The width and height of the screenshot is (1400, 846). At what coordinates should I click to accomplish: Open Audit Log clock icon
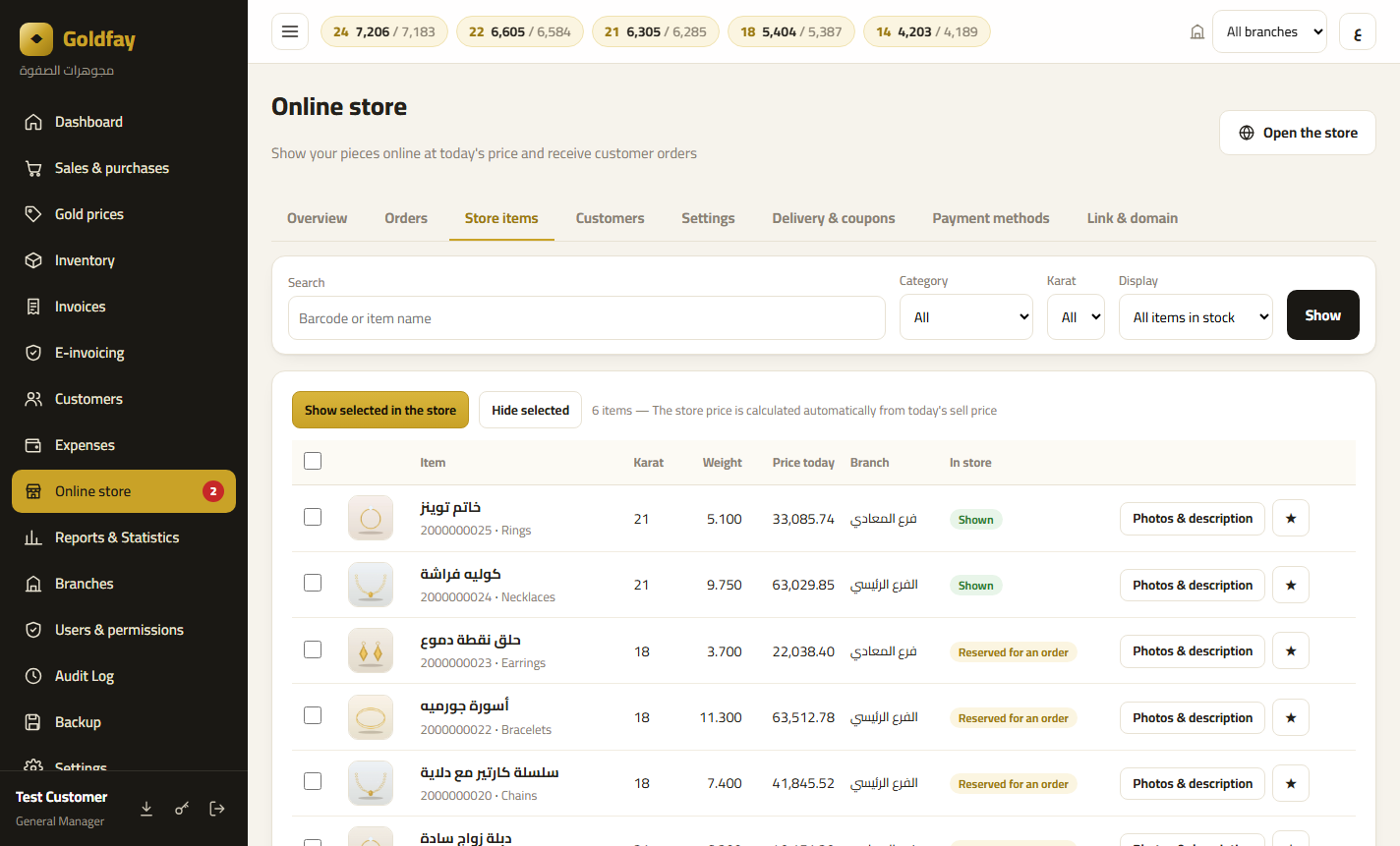pos(33,676)
